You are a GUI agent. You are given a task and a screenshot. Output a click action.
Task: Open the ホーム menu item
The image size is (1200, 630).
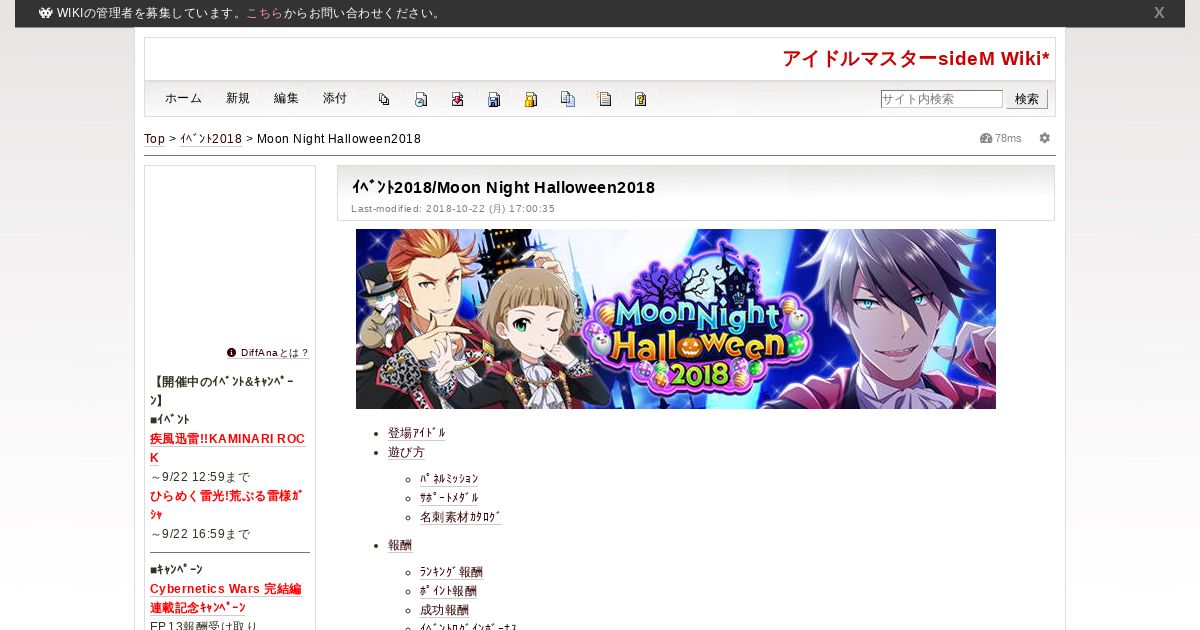[183, 99]
